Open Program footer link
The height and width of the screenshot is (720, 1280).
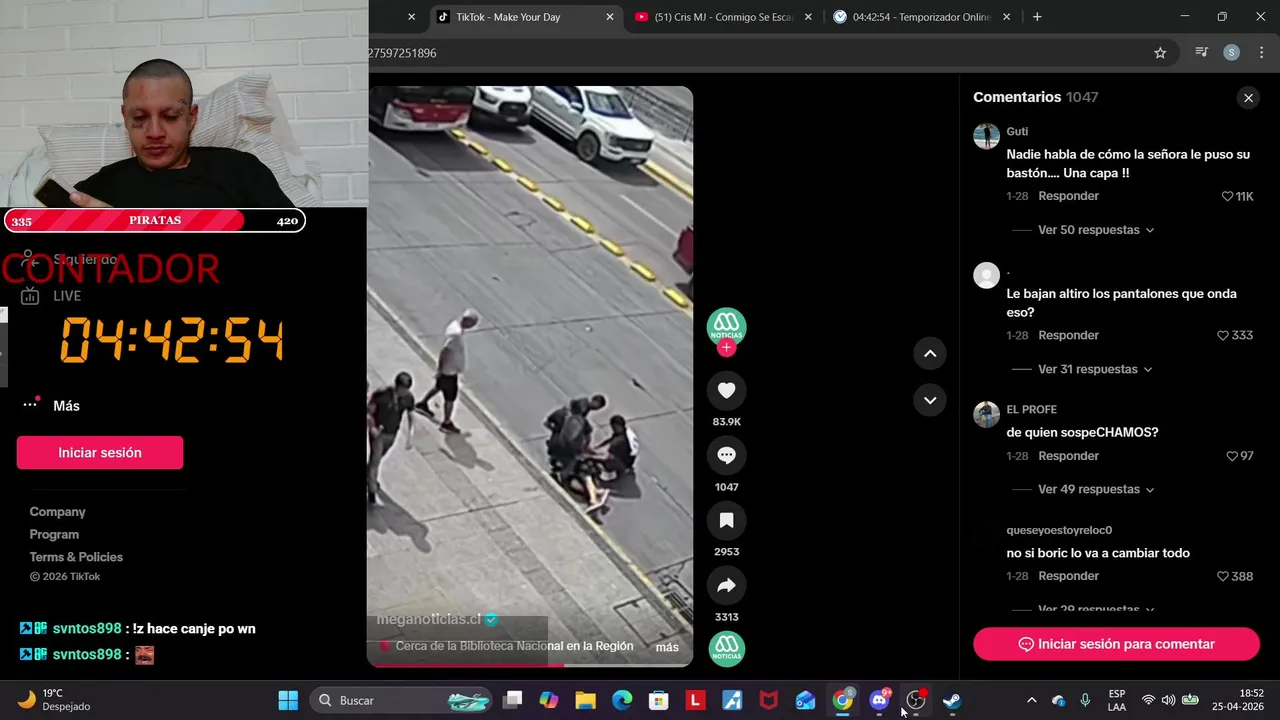click(x=54, y=535)
